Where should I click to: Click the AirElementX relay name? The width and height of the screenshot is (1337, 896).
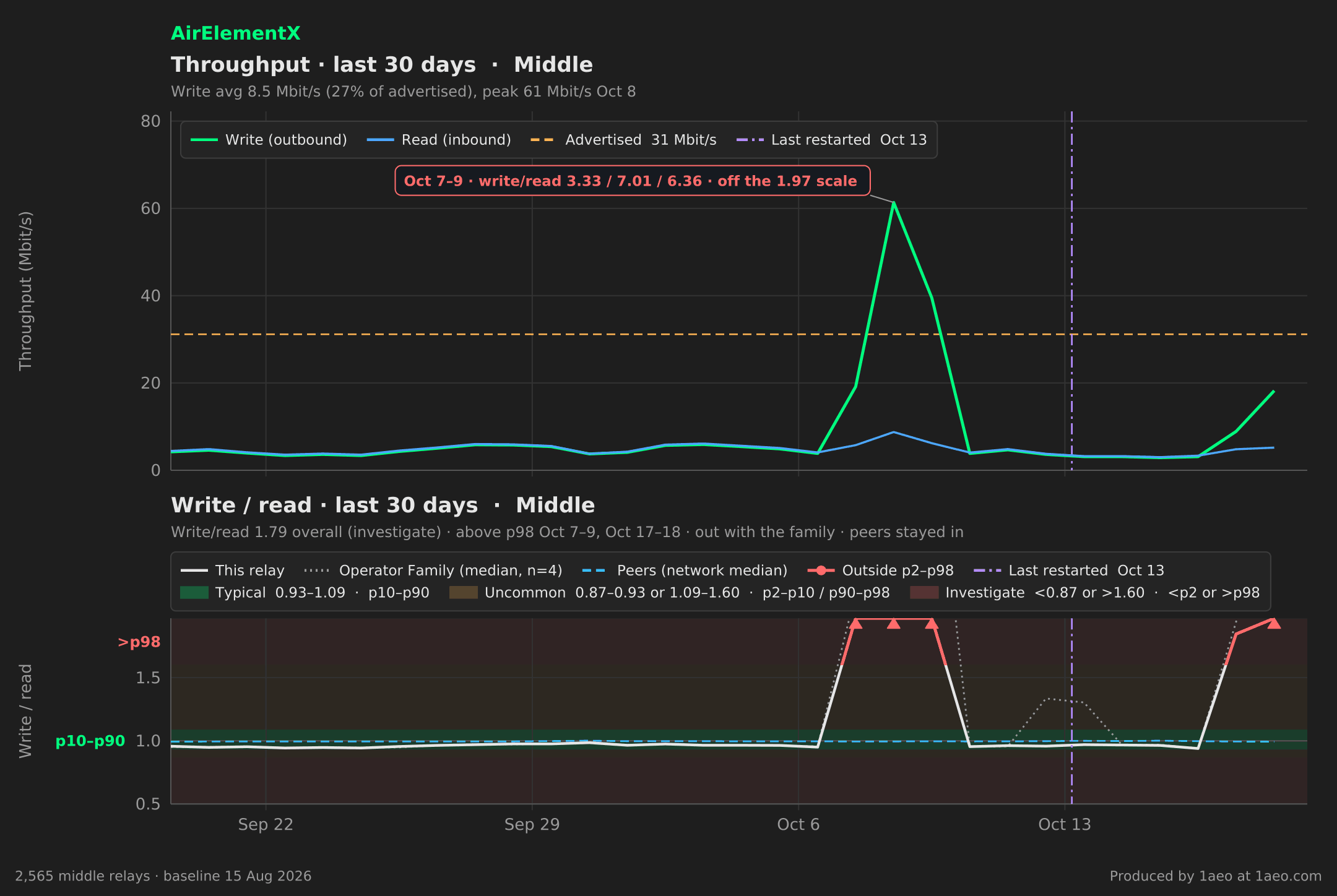[x=235, y=33]
